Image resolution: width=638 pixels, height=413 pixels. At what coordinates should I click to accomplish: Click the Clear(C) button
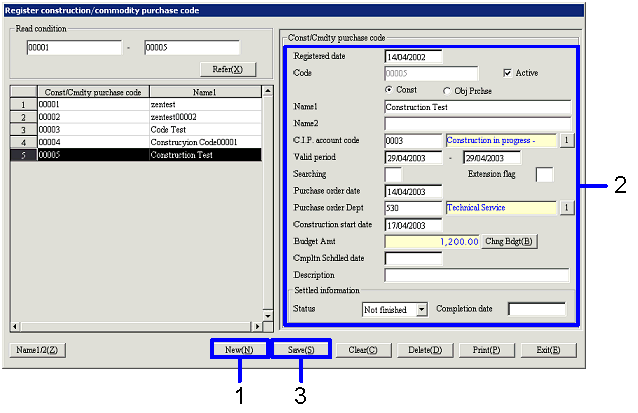click(x=363, y=350)
